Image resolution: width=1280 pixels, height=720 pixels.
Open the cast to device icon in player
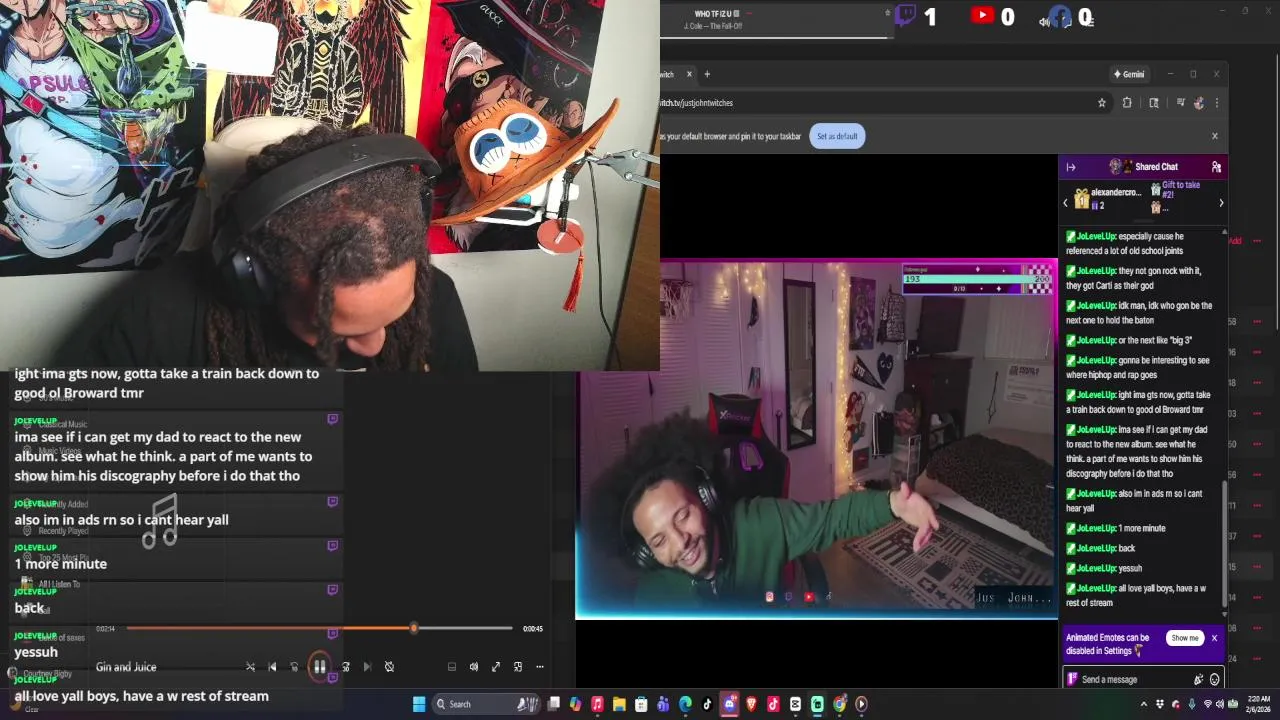coord(452,667)
